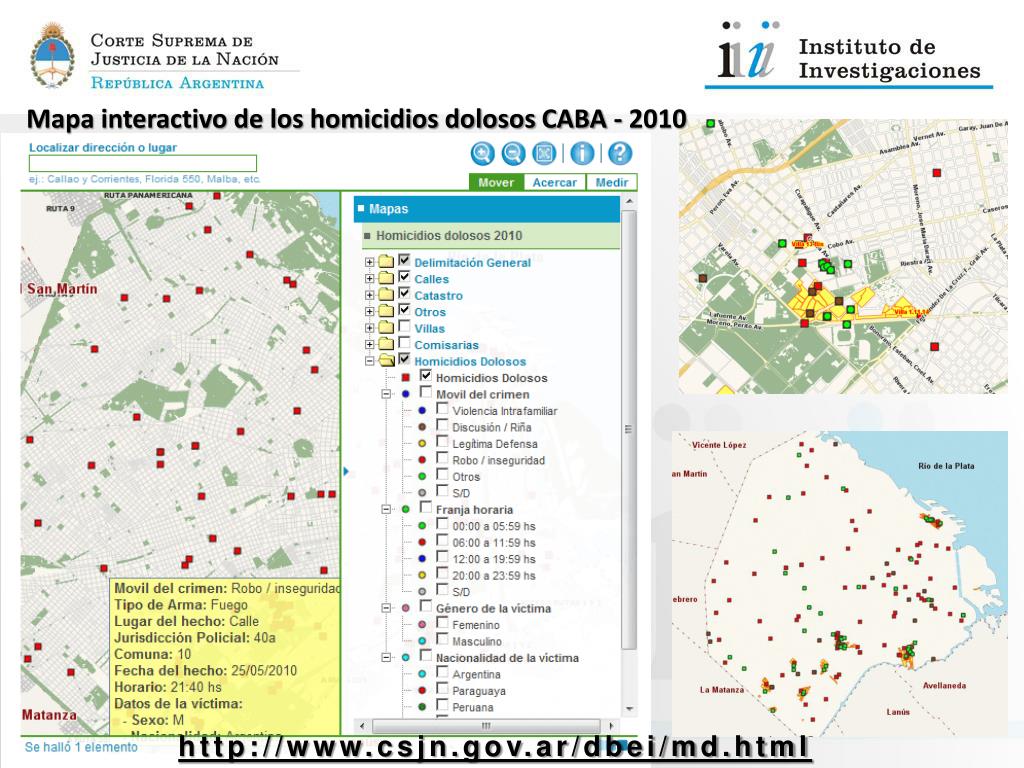Click the Otros layer label link

point(430,312)
